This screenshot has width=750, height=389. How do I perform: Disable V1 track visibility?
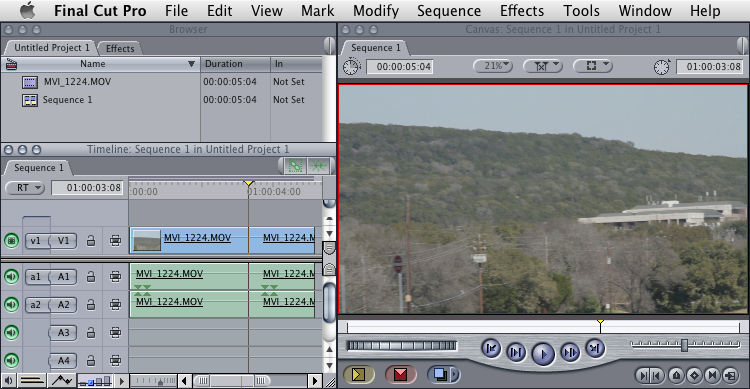pyautogui.click(x=11, y=240)
